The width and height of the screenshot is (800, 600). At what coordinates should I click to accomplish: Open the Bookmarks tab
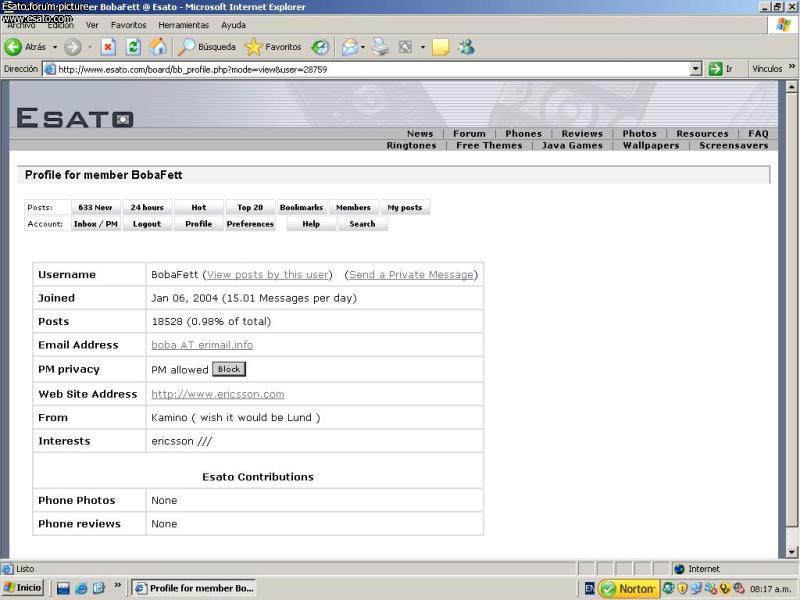[302, 207]
